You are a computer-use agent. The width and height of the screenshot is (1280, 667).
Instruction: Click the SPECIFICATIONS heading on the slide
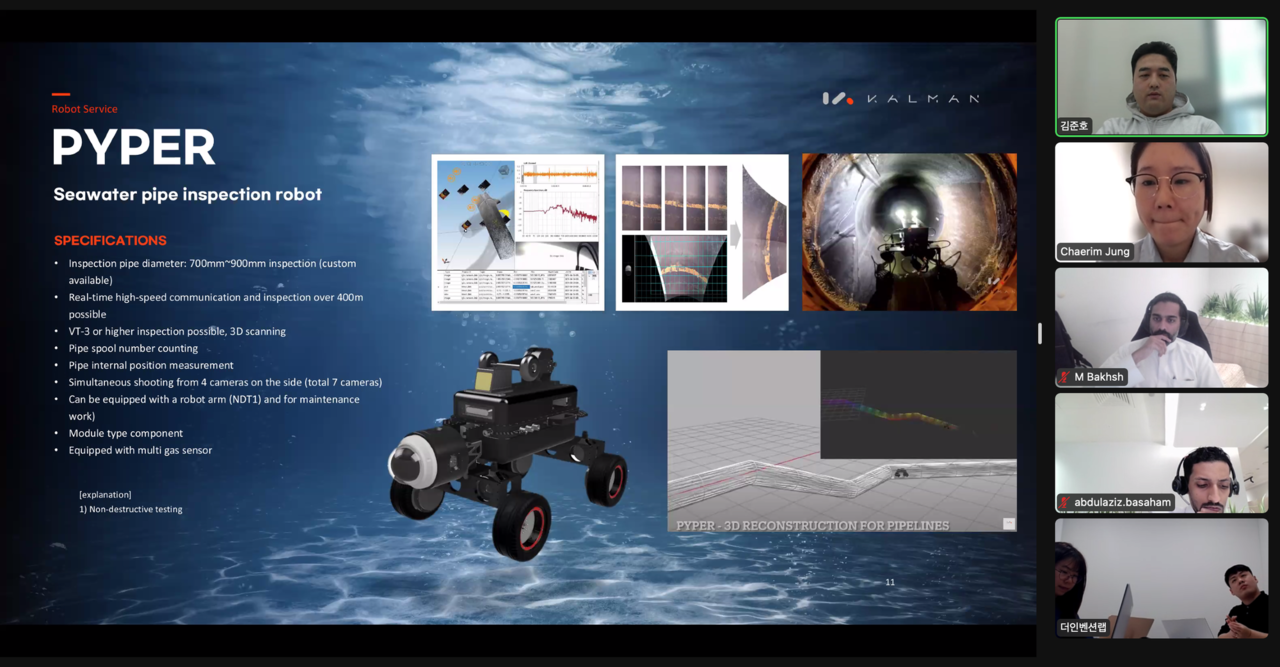(x=110, y=241)
